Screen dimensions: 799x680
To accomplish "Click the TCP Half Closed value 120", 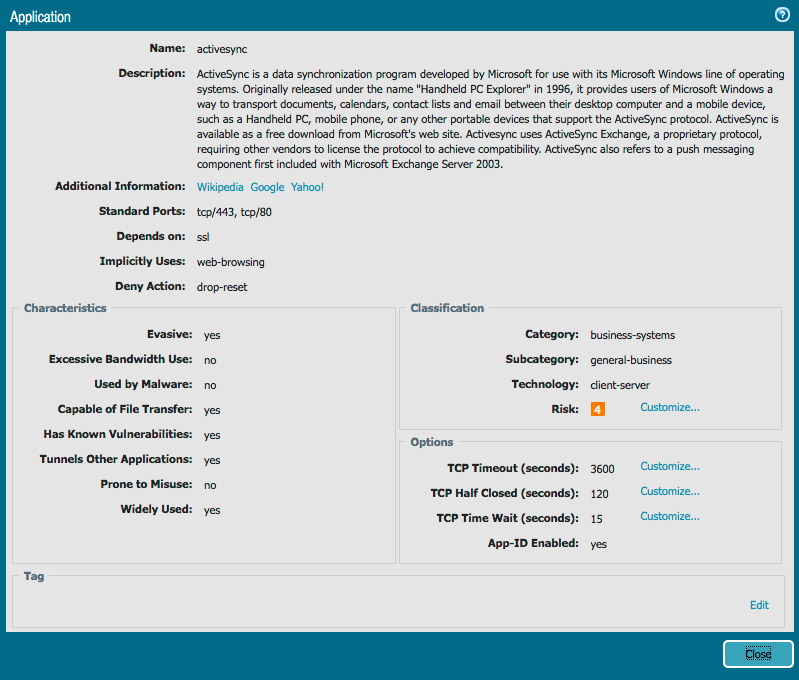I will point(599,494).
